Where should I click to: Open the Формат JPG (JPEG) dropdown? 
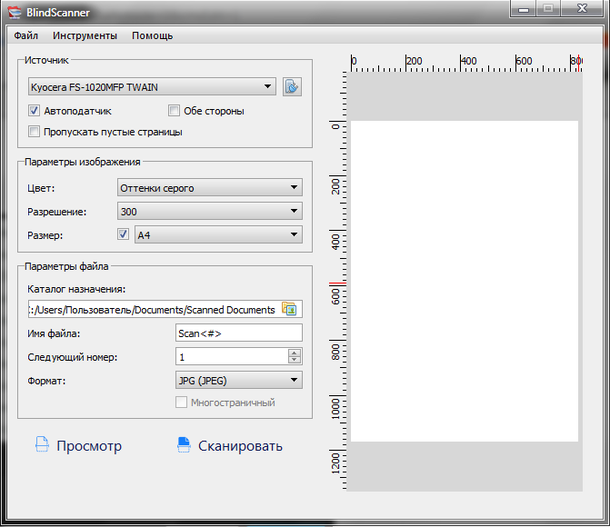point(238,380)
